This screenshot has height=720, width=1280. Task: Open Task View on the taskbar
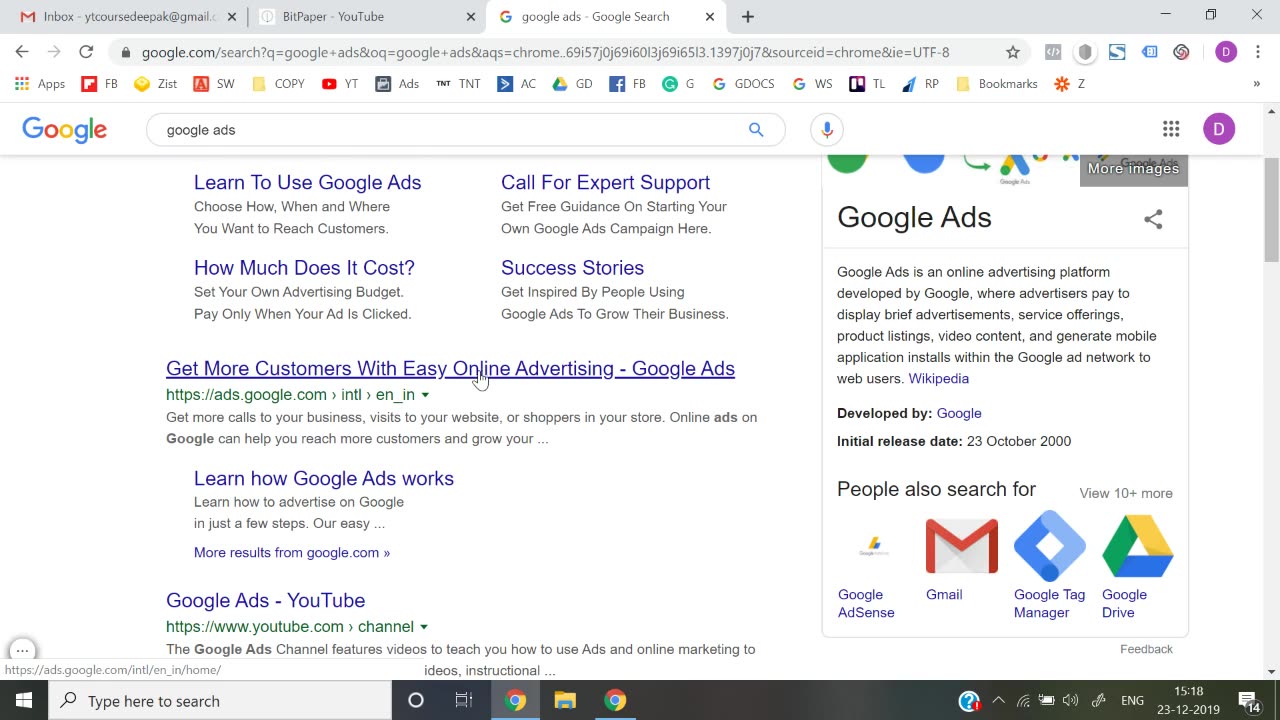(x=464, y=701)
